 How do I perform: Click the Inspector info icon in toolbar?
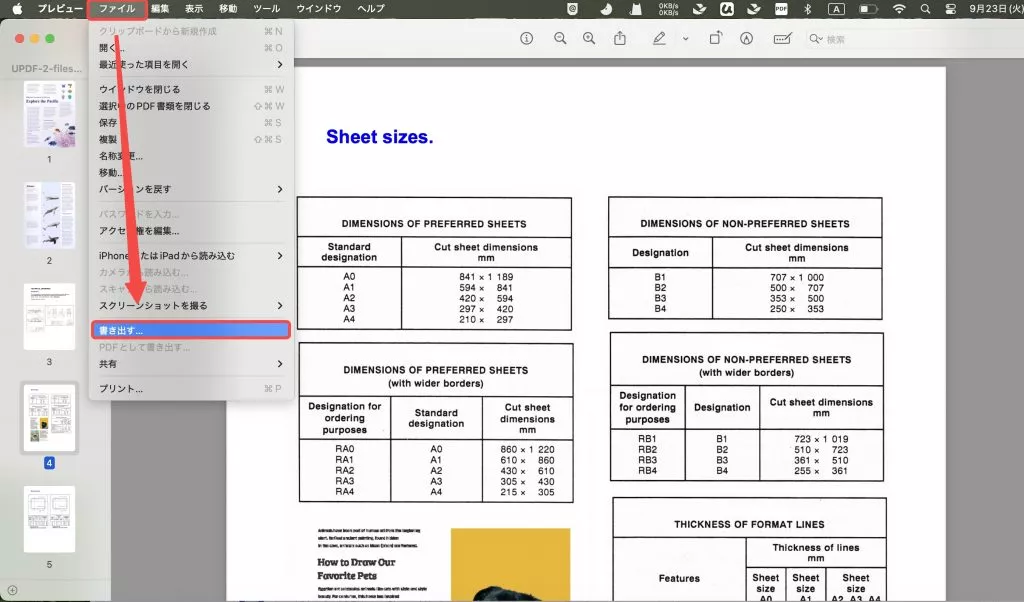point(526,39)
